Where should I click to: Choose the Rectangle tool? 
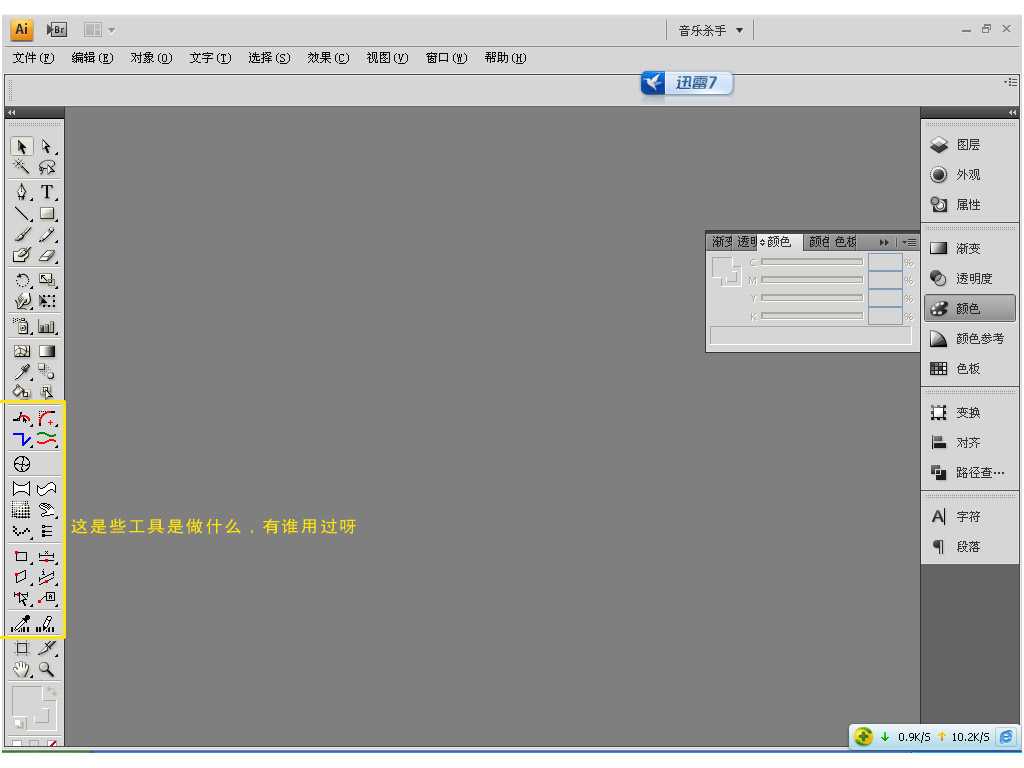pyautogui.click(x=46, y=213)
